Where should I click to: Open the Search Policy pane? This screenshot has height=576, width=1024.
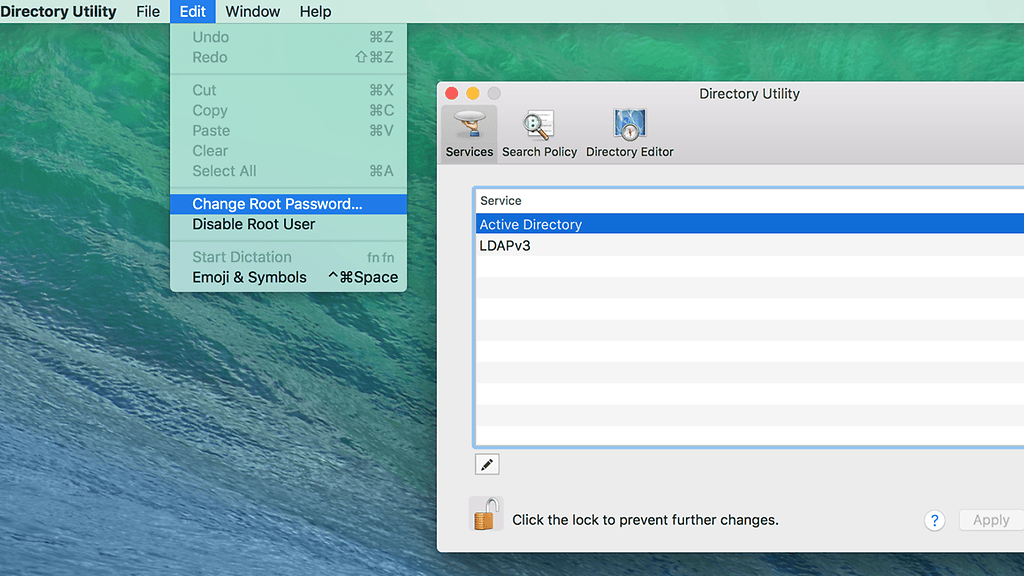tap(539, 134)
